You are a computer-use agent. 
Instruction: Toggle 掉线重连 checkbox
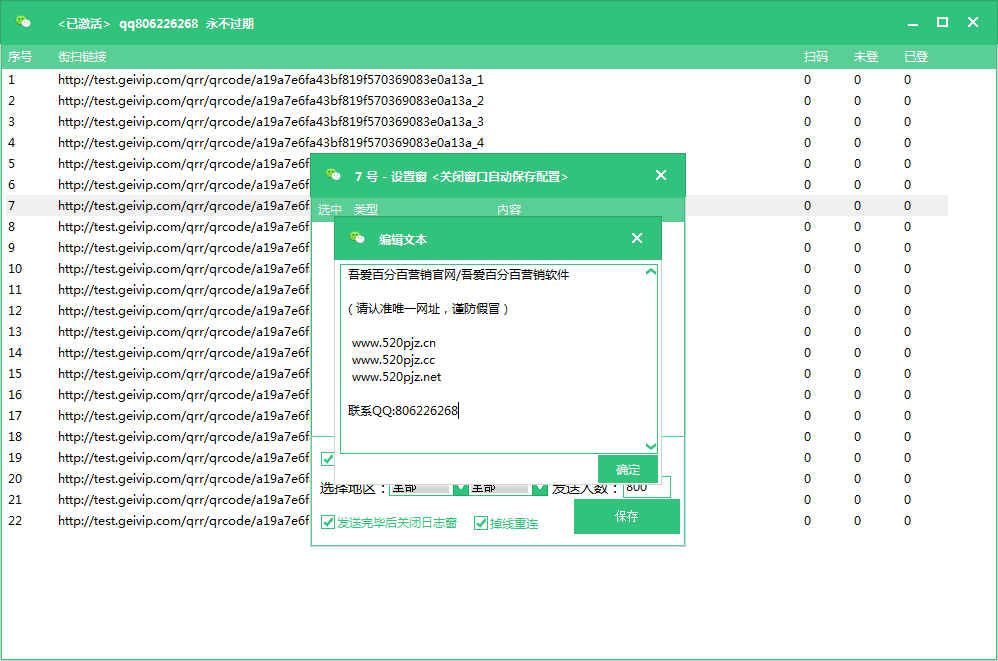[x=481, y=523]
